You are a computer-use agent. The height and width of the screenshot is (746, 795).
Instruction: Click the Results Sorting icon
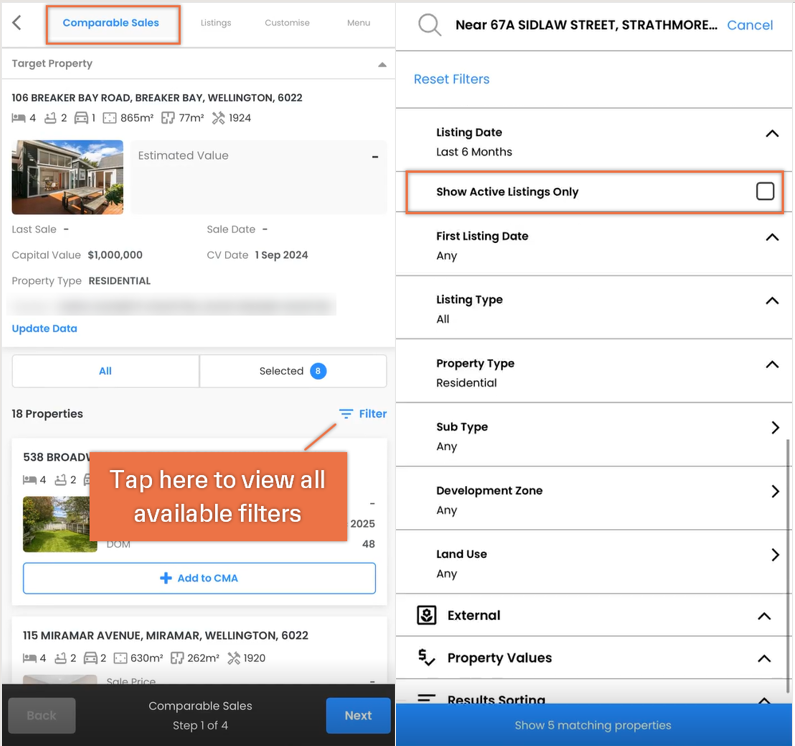click(x=426, y=698)
